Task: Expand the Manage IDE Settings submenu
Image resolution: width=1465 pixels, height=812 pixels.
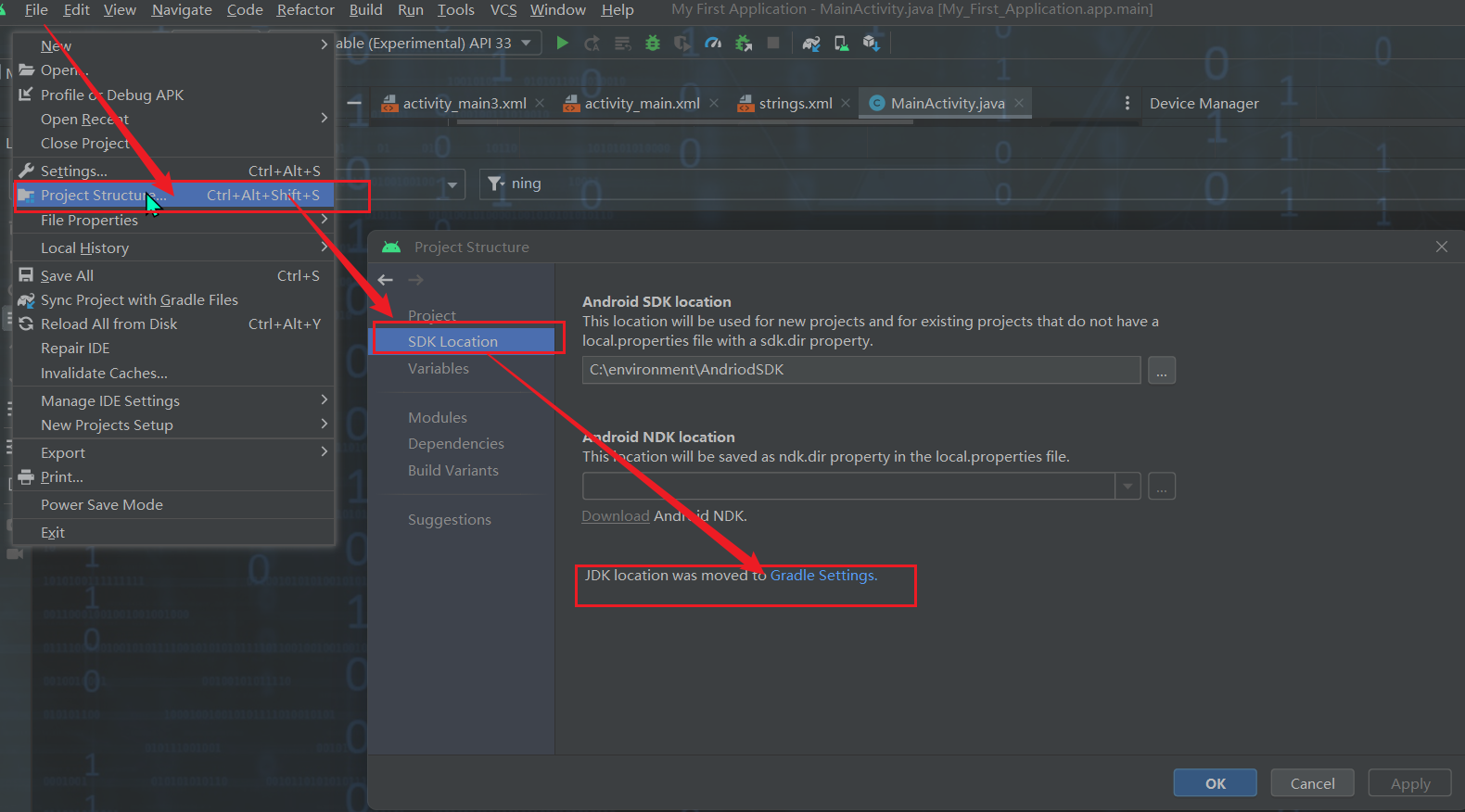Action: (x=324, y=400)
